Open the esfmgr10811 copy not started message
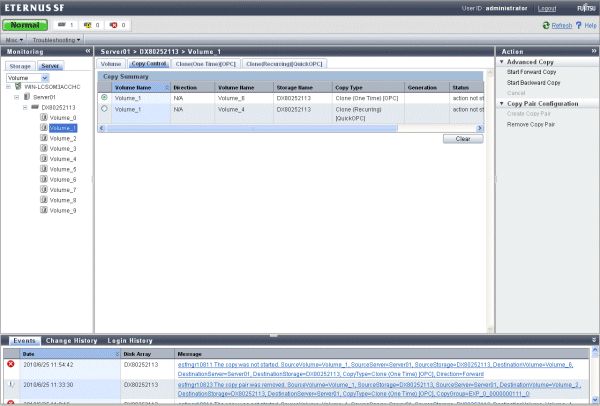The height and width of the screenshot is (406, 600). coord(375,369)
